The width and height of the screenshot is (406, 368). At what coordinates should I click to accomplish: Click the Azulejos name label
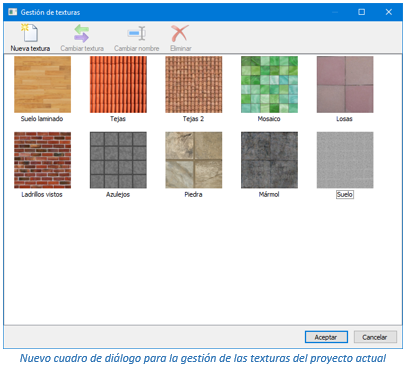(x=118, y=194)
